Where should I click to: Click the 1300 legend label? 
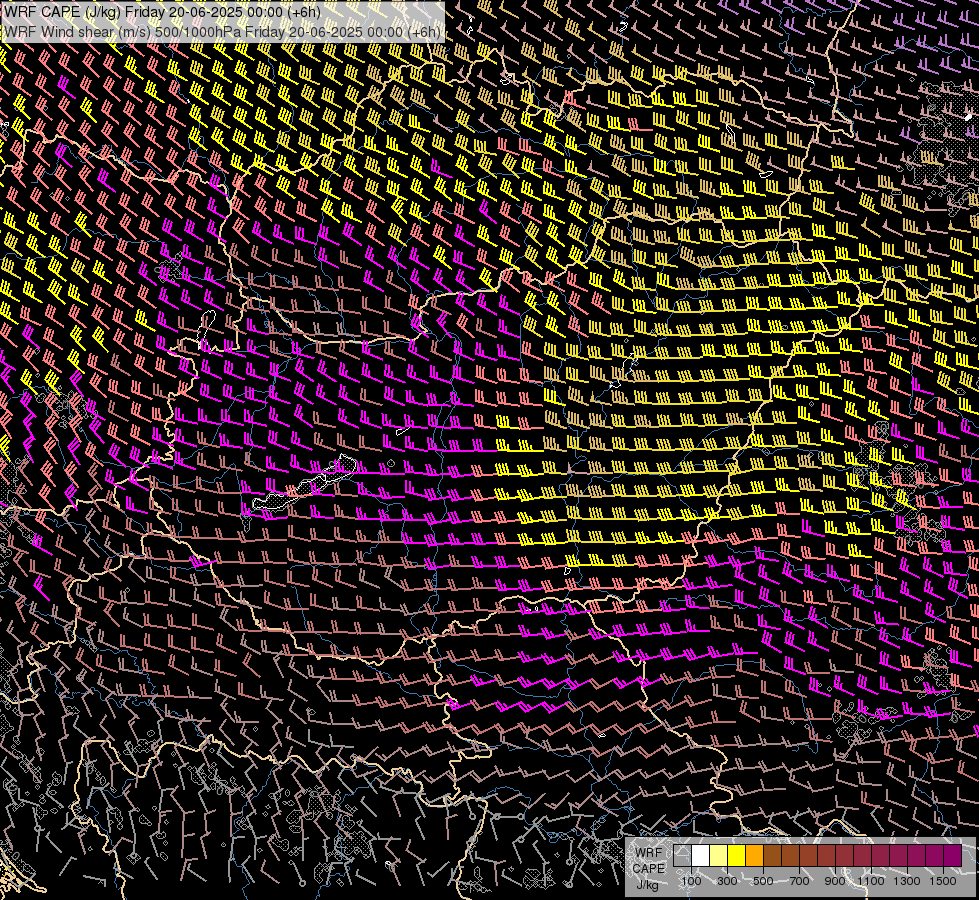(907, 881)
